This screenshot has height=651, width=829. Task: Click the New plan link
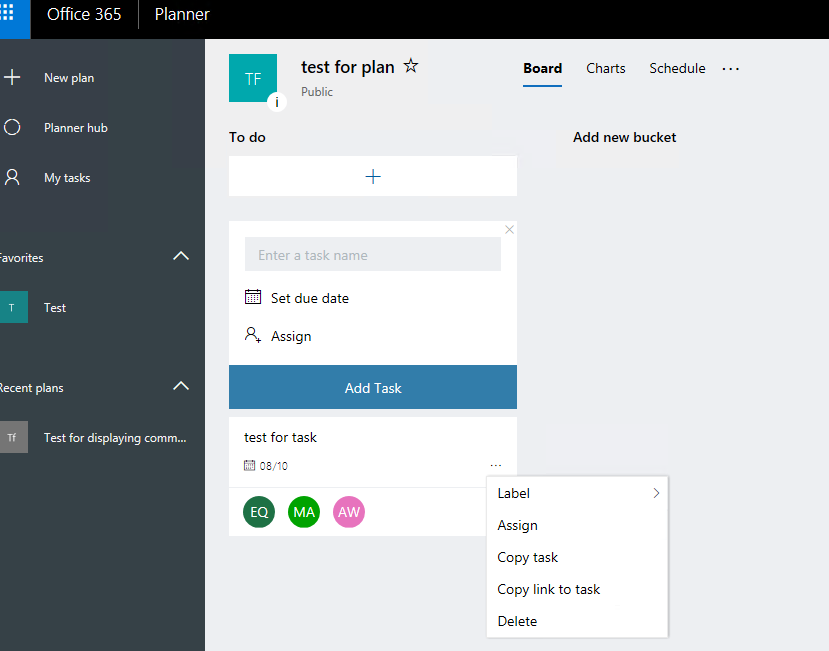point(69,78)
